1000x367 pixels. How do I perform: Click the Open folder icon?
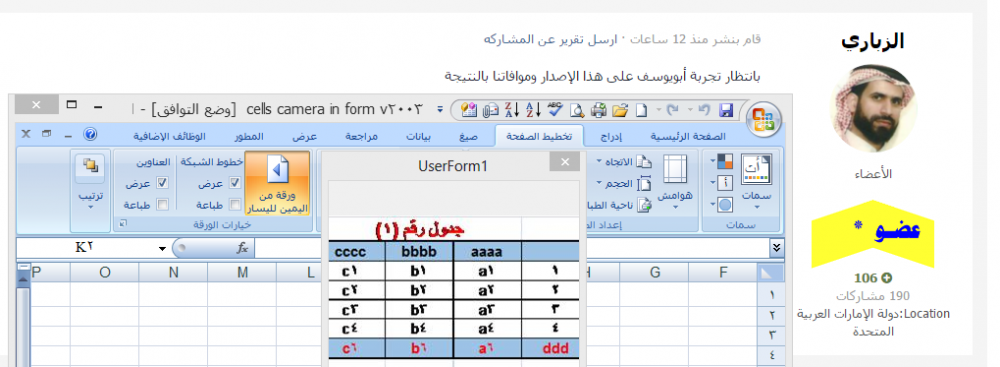(620, 110)
